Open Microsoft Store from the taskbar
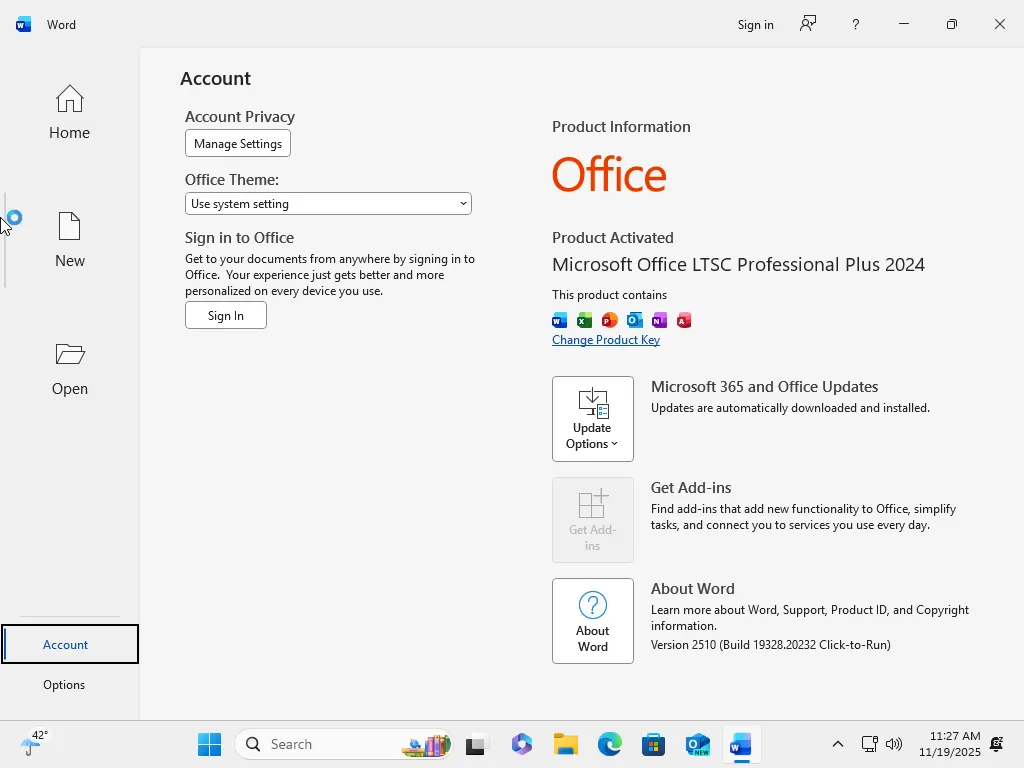The width and height of the screenshot is (1024, 768). (x=653, y=744)
